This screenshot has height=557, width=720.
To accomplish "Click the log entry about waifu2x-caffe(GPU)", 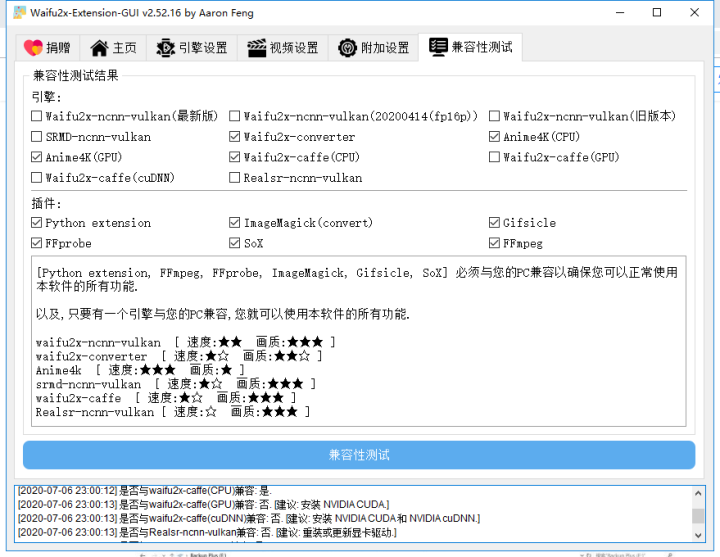I will pyautogui.click(x=203, y=505).
